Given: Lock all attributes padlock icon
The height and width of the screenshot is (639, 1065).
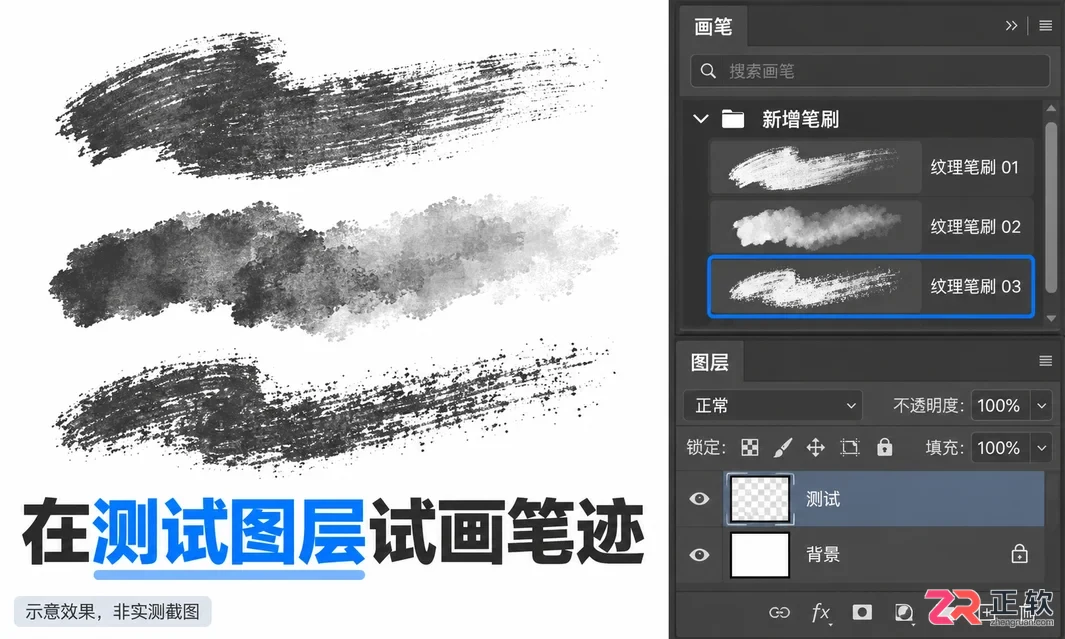Looking at the screenshot, I should [884, 446].
